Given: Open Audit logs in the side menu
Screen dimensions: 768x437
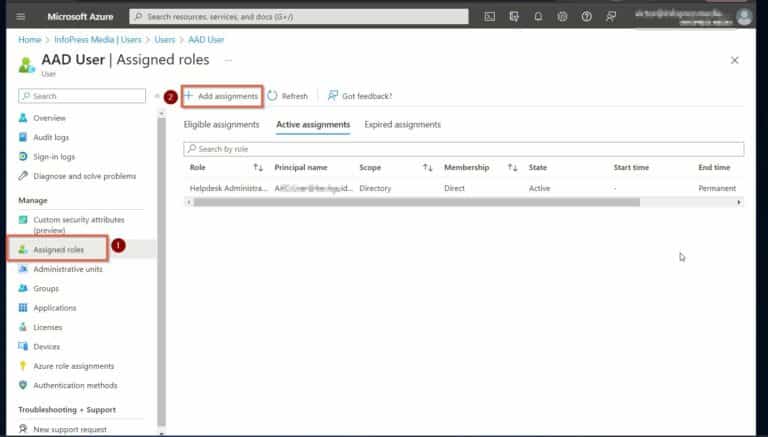Looking at the screenshot, I should [51, 138].
